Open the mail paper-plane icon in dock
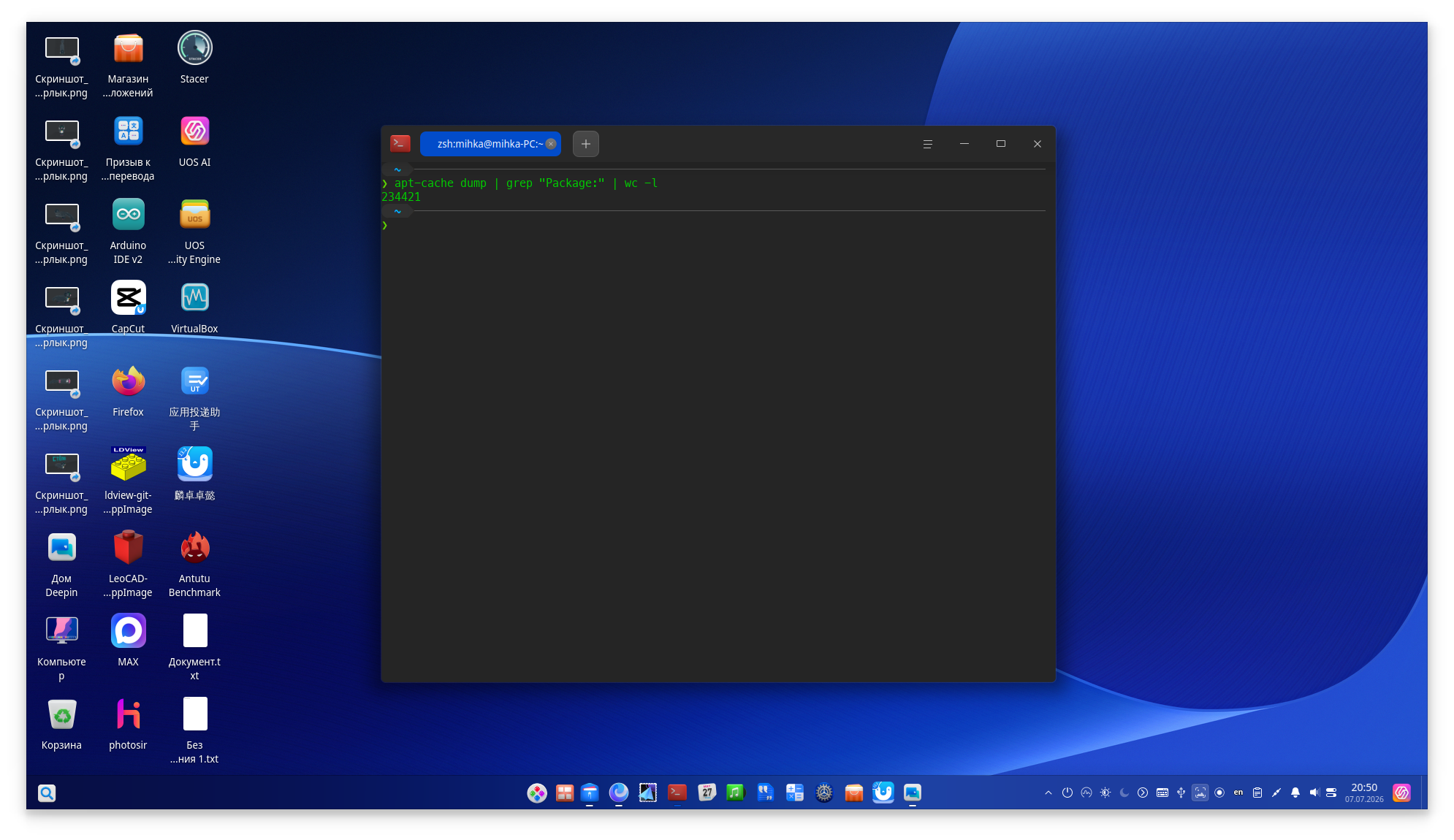 tap(648, 793)
